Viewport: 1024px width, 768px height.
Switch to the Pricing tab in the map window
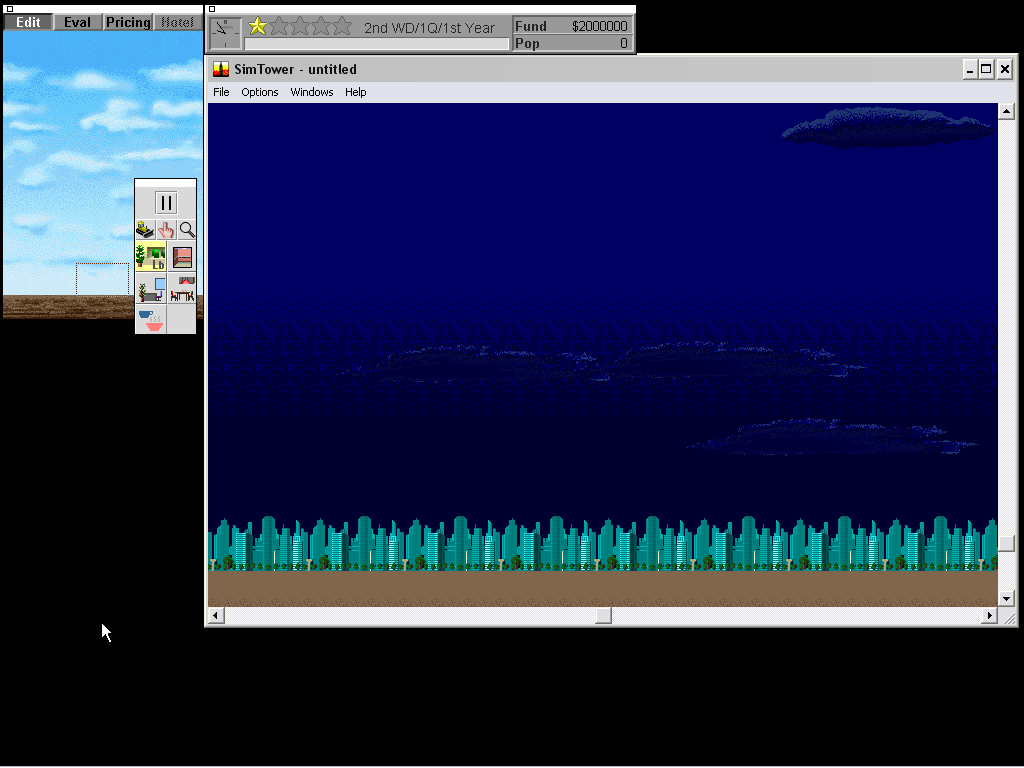(x=128, y=22)
